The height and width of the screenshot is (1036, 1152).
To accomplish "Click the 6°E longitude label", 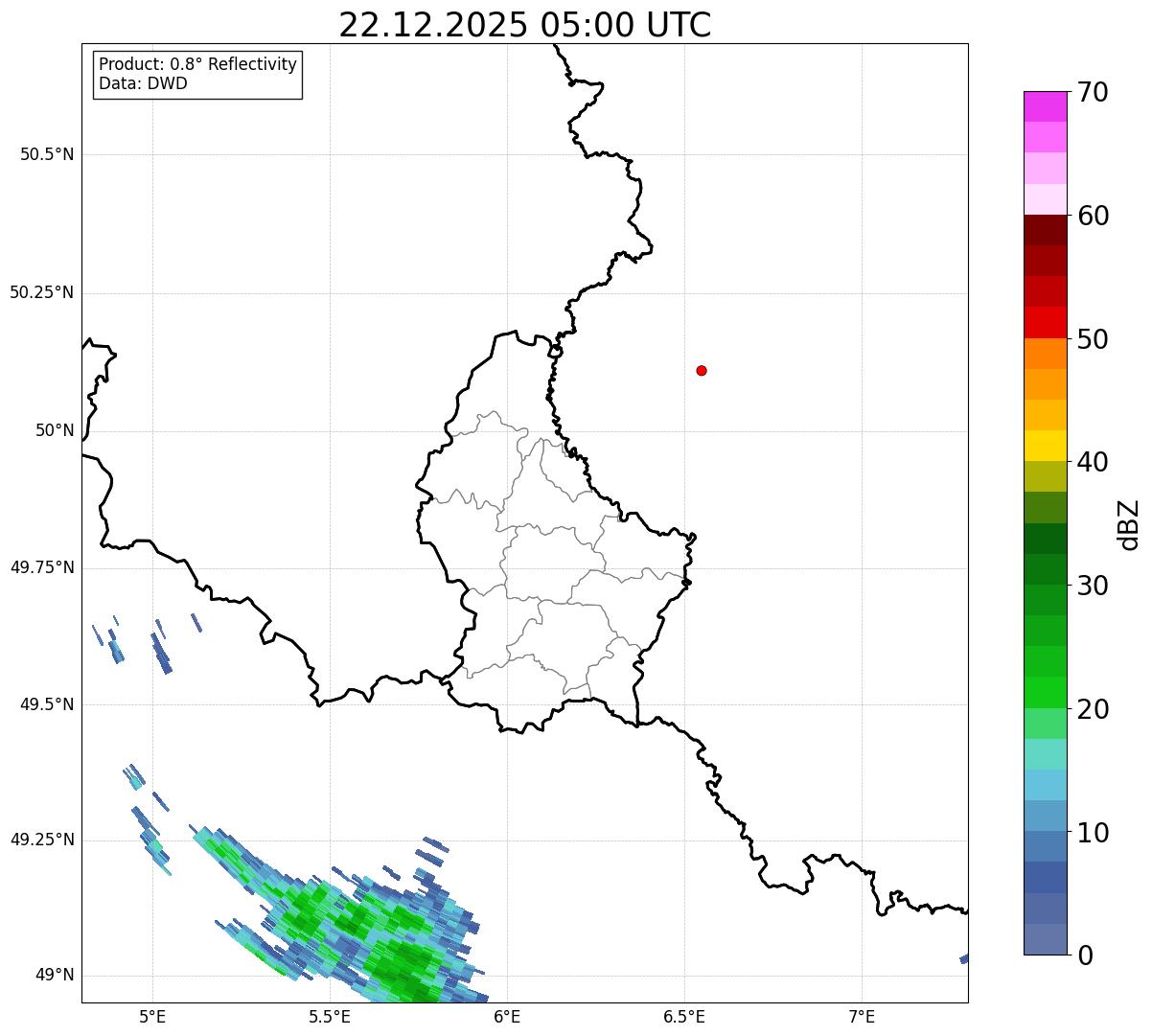I will pos(507,1016).
